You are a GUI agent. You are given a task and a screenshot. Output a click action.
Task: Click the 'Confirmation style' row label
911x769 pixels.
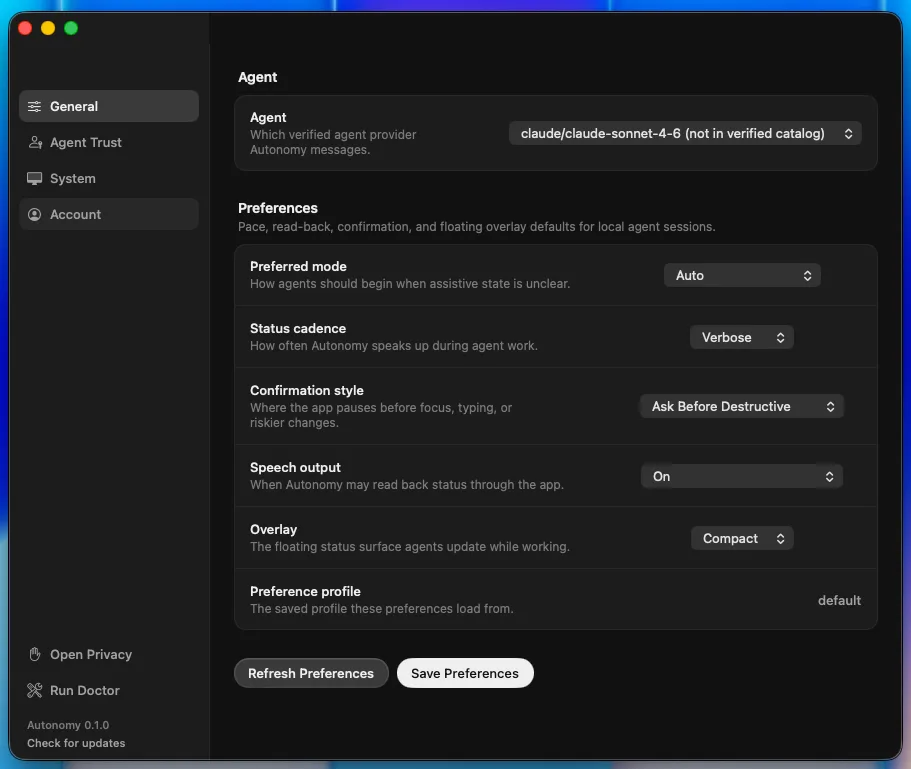click(307, 390)
